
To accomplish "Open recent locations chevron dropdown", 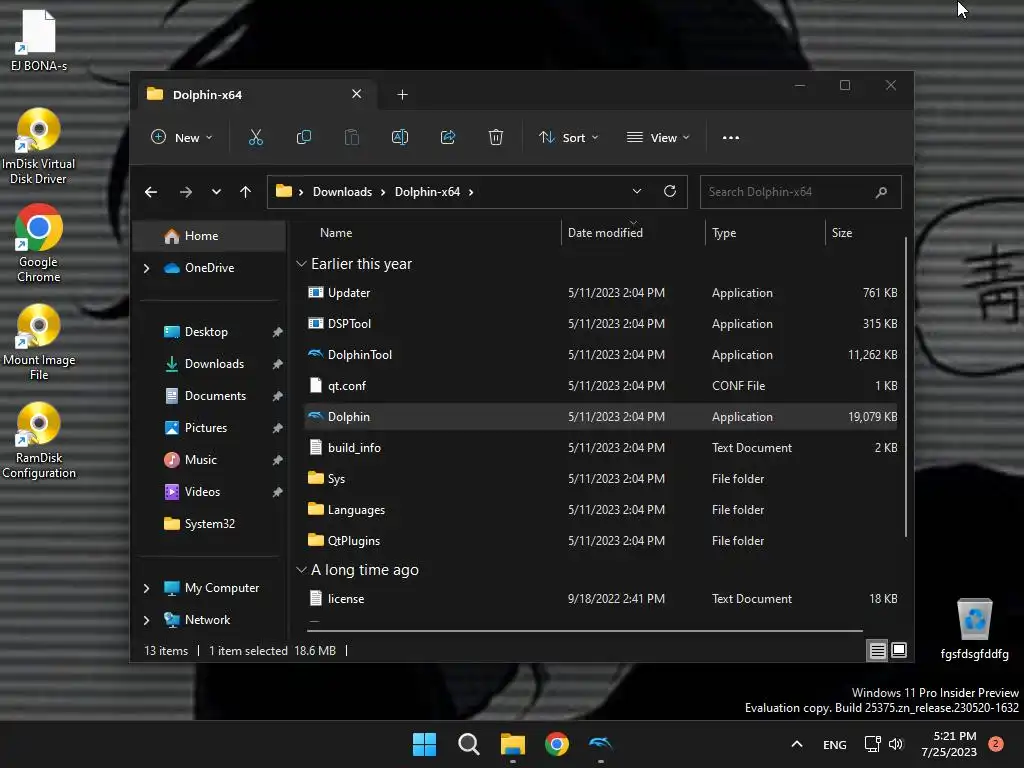I will pyautogui.click(x=216, y=192).
